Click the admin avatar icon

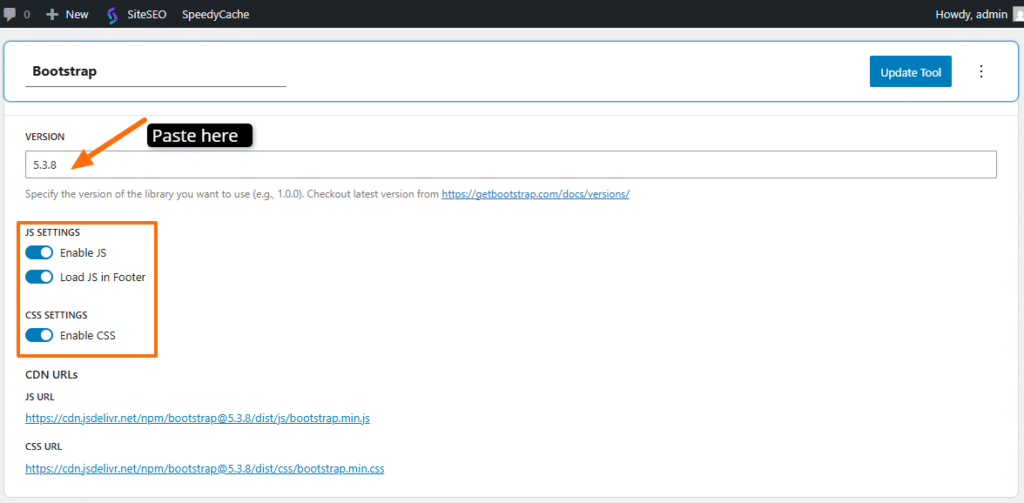point(1018,14)
